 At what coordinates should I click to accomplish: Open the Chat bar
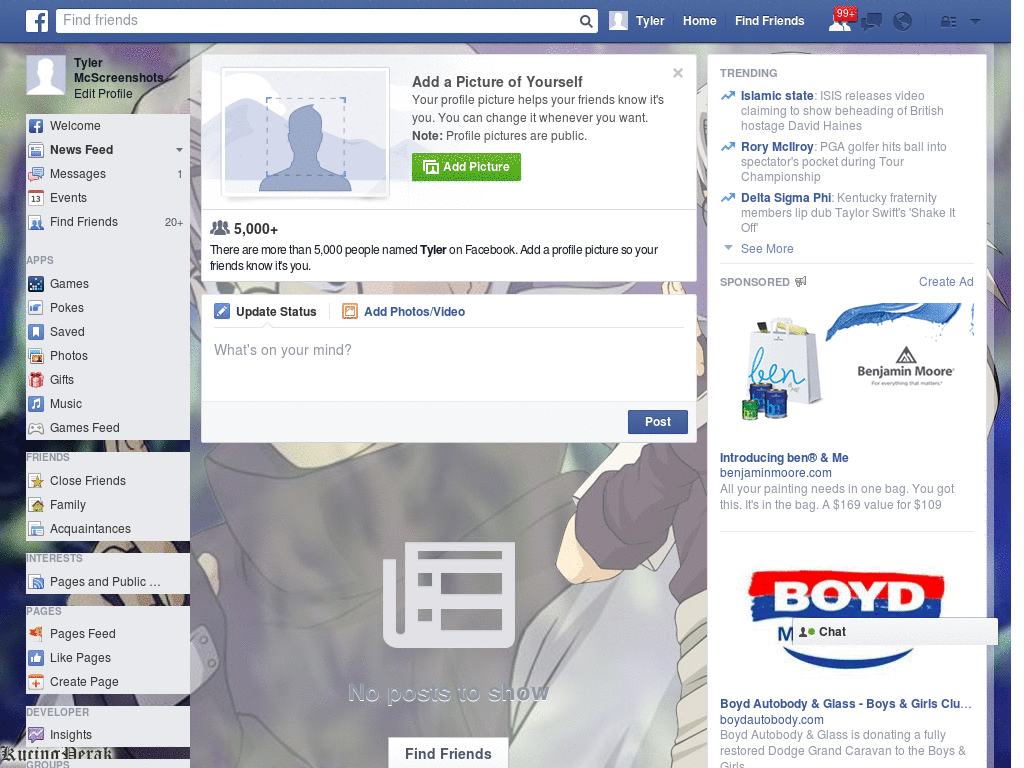[894, 632]
